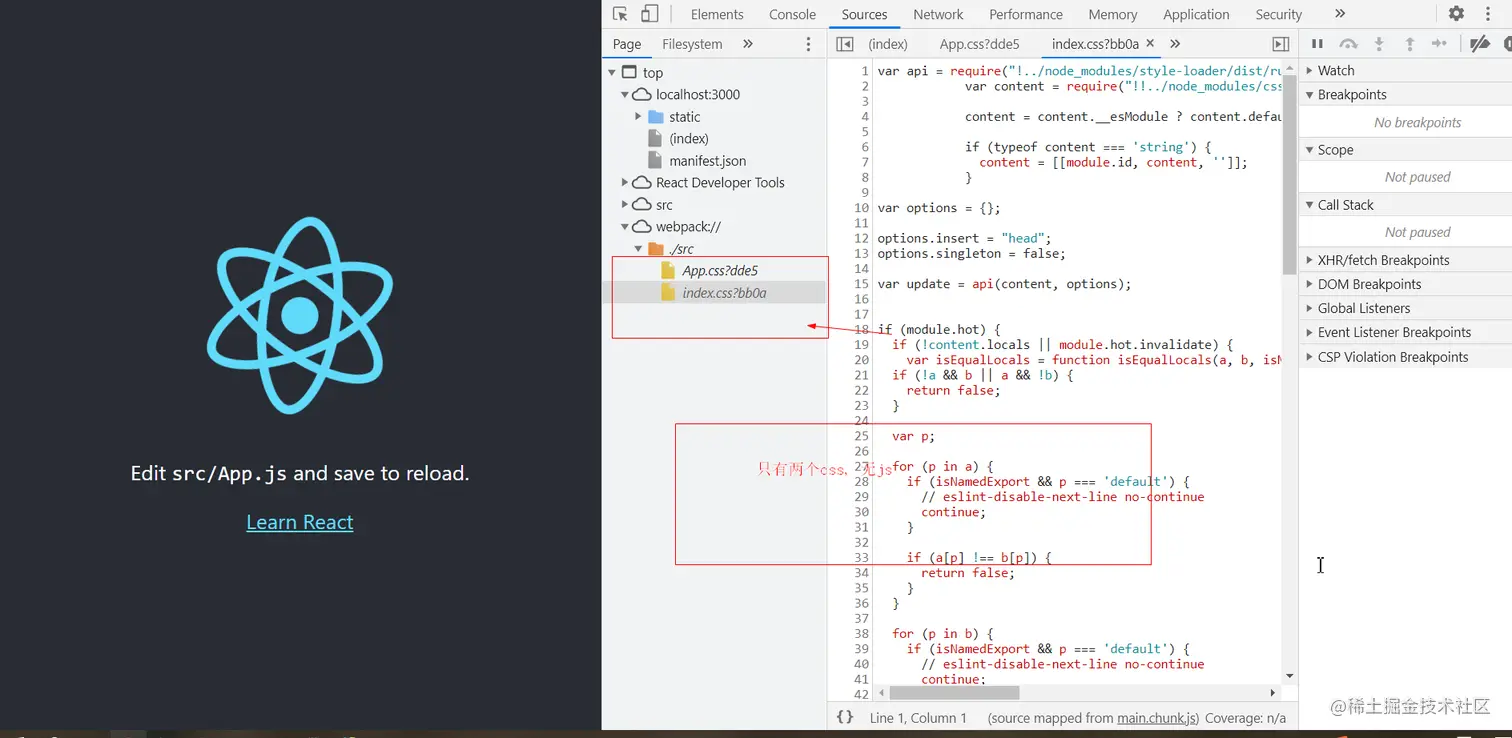
Task: Open DevTools settings gear
Action: point(1456,14)
